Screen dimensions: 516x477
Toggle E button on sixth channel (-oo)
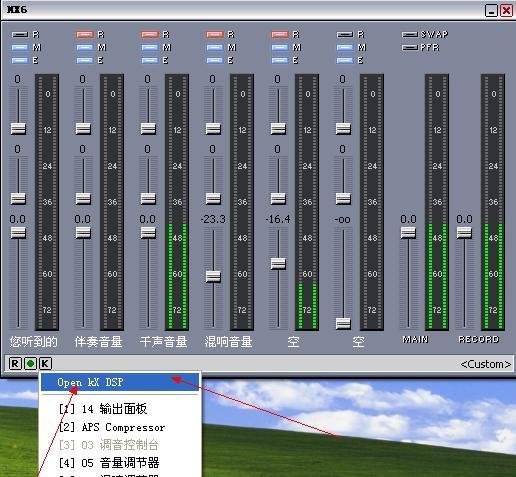[x=345, y=60]
